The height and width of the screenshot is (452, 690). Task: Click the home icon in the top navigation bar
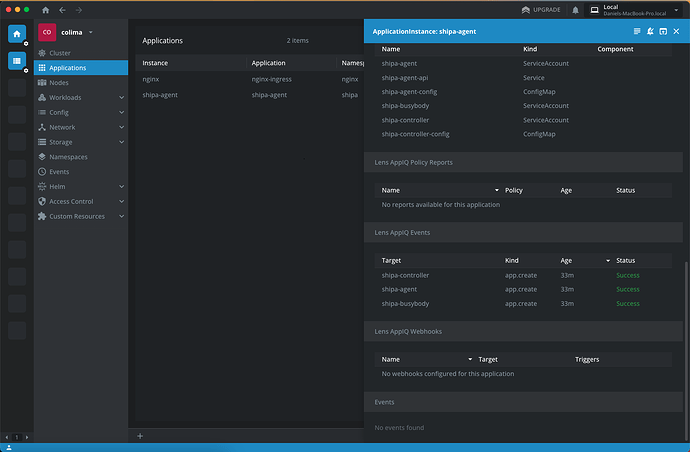tap(45, 10)
